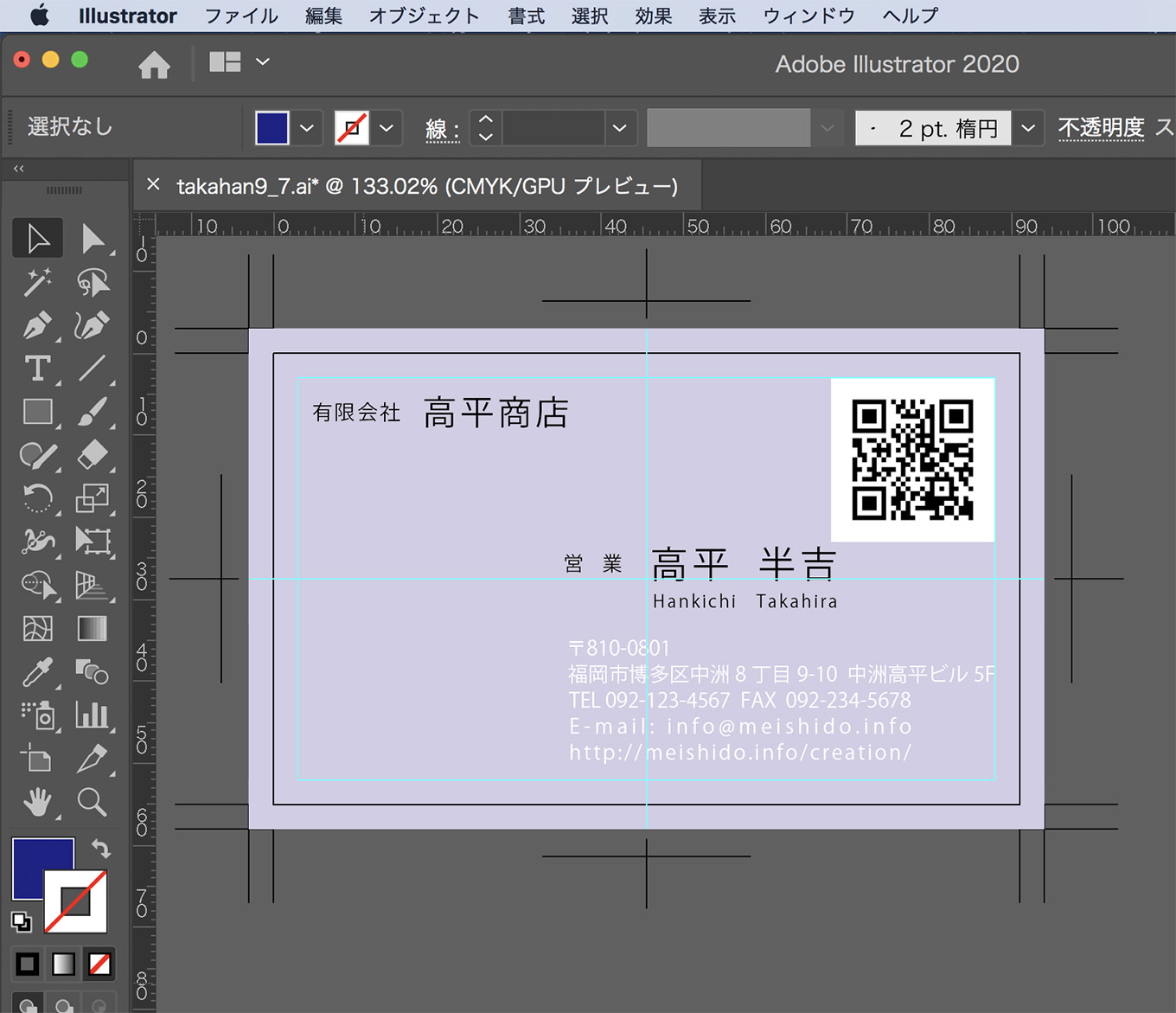Open the 効果 menu
This screenshot has height=1013, width=1176.
(x=654, y=16)
